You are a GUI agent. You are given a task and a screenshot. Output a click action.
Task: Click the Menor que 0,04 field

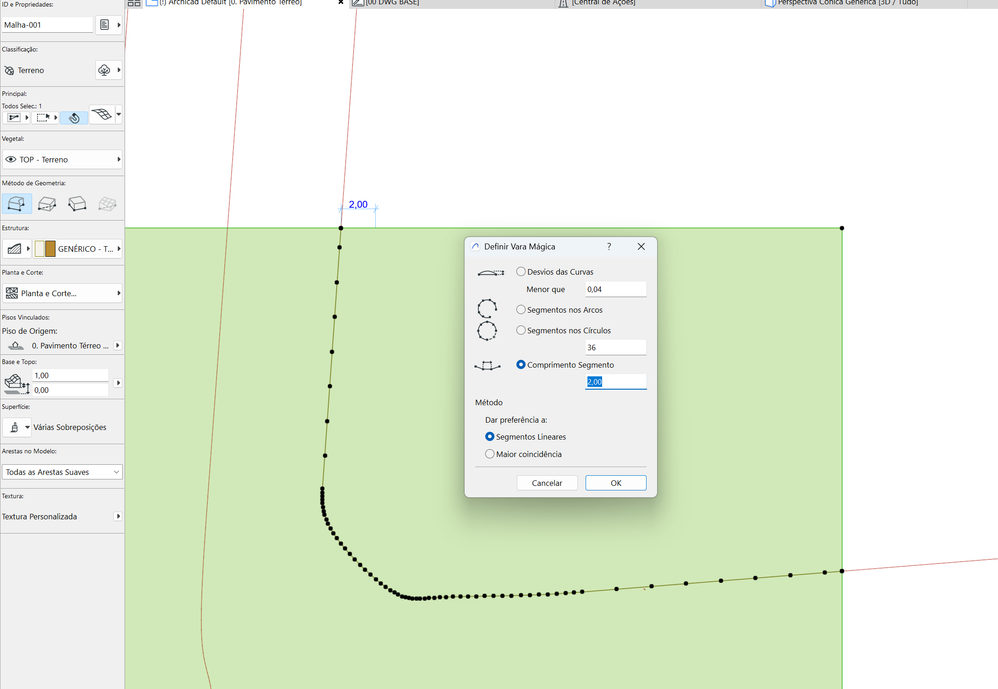click(x=615, y=289)
